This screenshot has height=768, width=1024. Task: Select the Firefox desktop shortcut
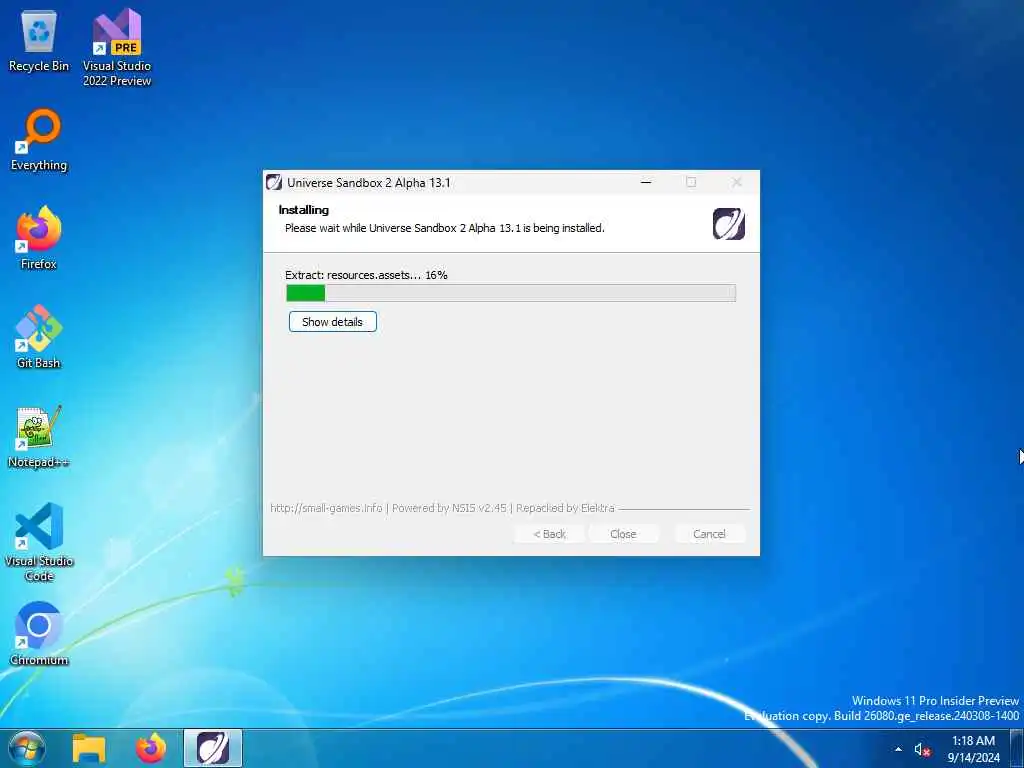coord(39,238)
